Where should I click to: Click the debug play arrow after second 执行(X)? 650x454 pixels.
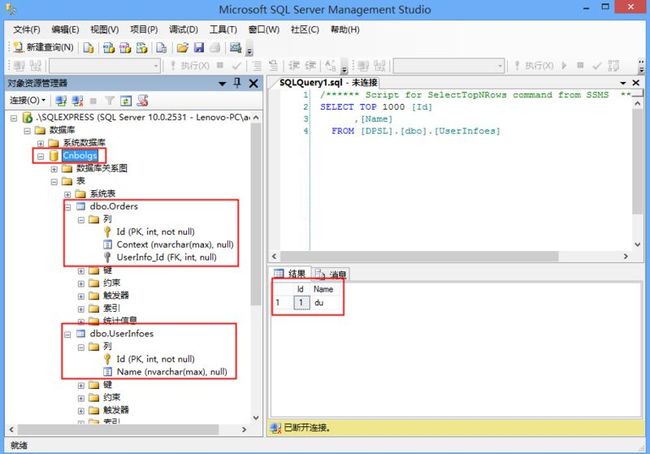point(564,66)
